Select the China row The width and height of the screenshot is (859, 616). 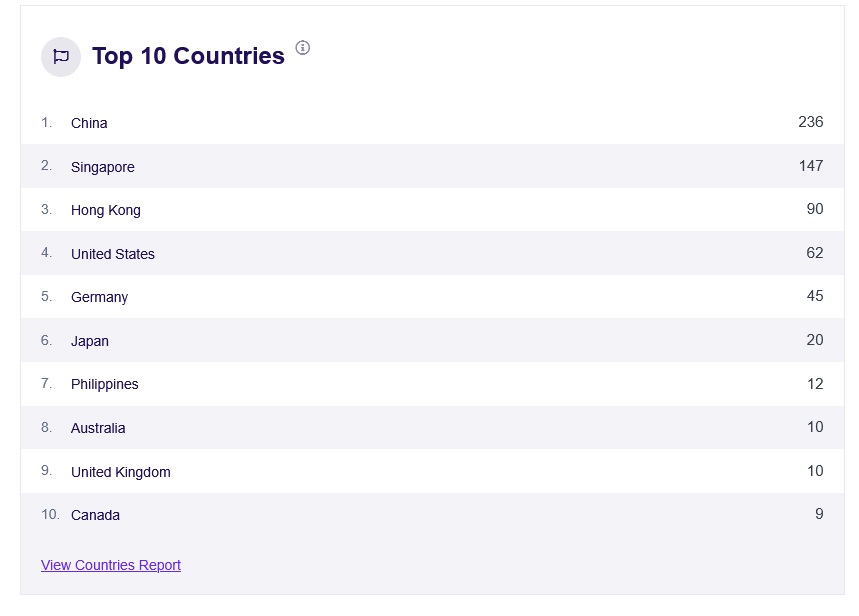pos(89,123)
